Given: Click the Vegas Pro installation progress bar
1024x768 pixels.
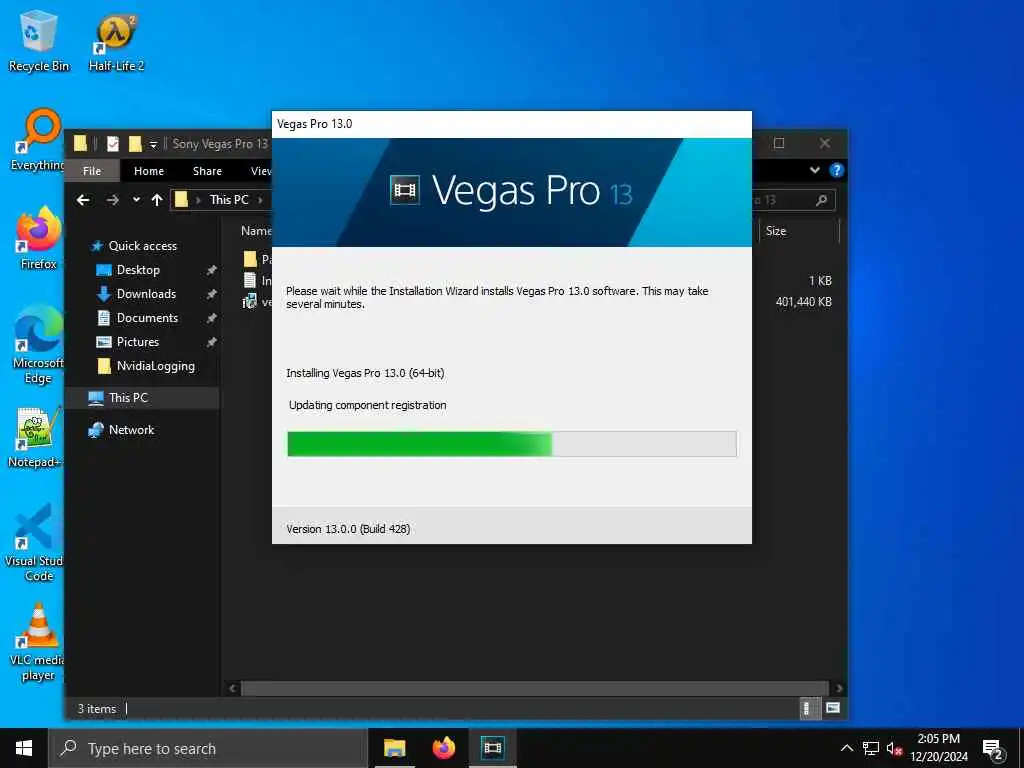Looking at the screenshot, I should point(512,444).
